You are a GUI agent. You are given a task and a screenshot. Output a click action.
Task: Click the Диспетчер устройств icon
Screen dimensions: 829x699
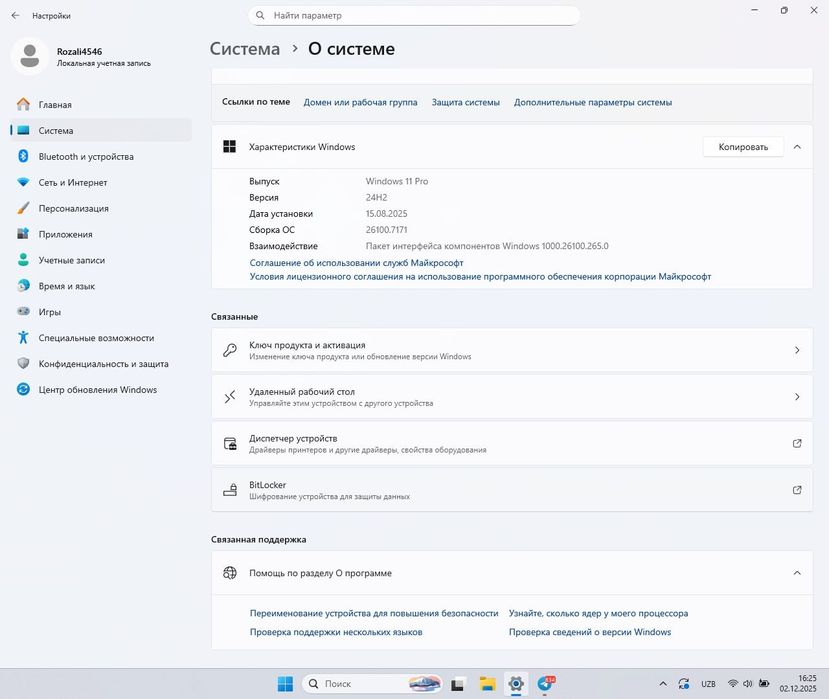tap(229, 443)
